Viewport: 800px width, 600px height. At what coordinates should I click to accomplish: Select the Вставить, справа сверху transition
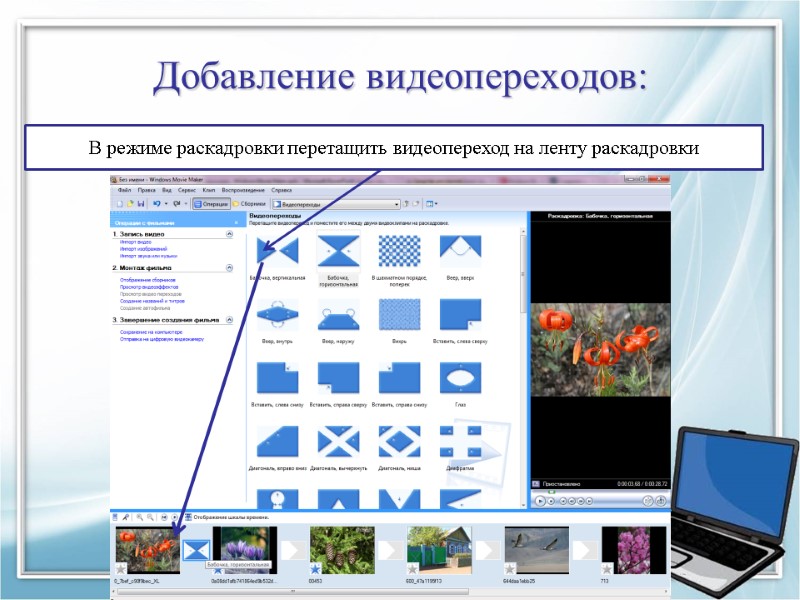pyautogui.click(x=338, y=378)
